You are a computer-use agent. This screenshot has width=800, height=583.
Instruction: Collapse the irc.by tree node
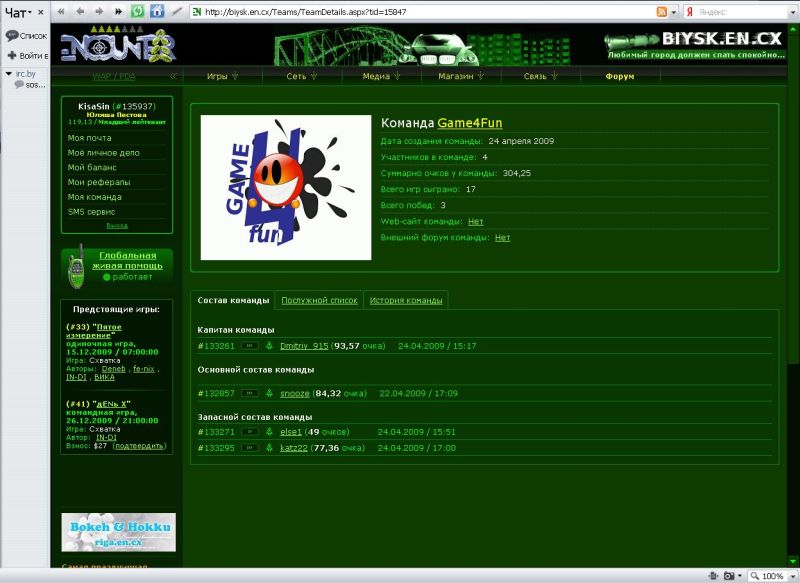click(x=9, y=74)
